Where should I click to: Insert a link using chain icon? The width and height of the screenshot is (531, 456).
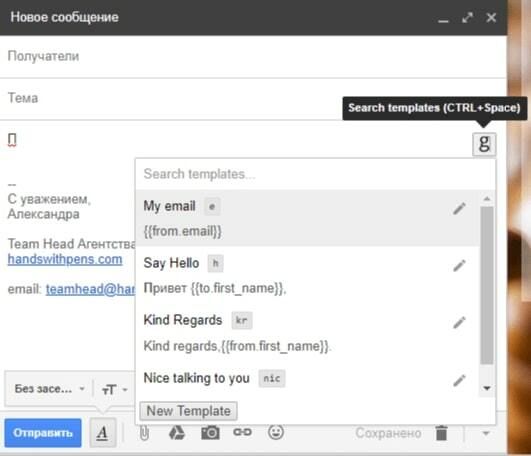coord(242,432)
